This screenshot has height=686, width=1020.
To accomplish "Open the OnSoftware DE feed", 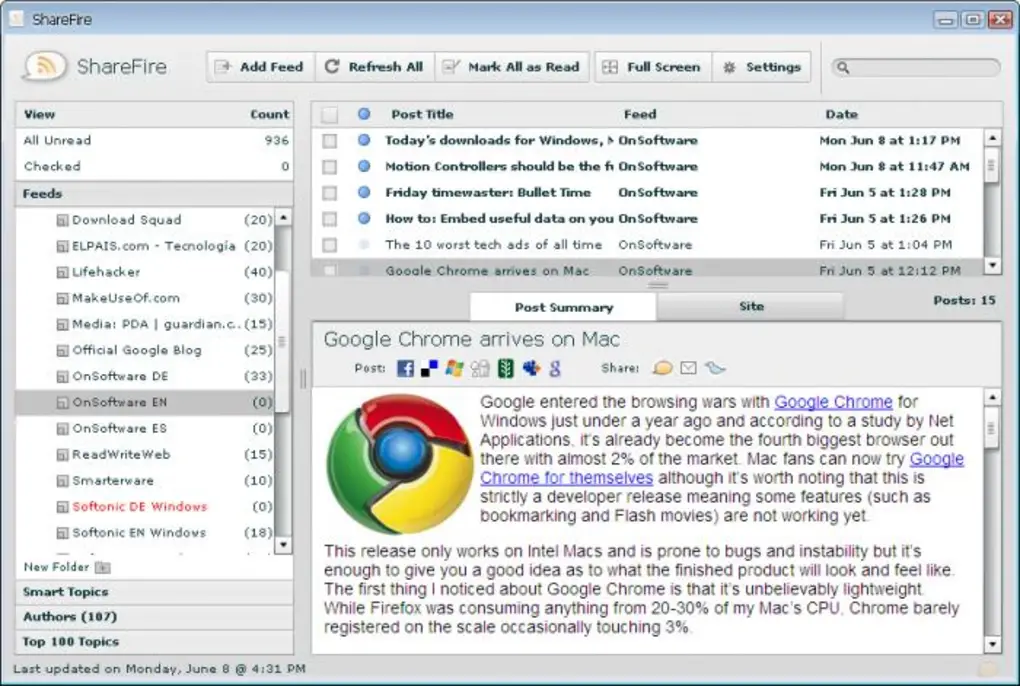I will [145, 376].
